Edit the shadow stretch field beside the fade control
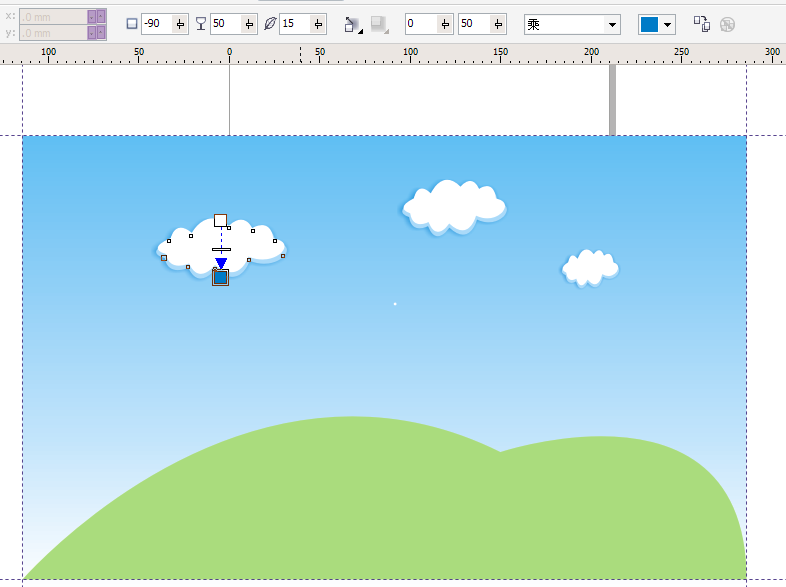The image size is (786, 587). click(x=474, y=24)
